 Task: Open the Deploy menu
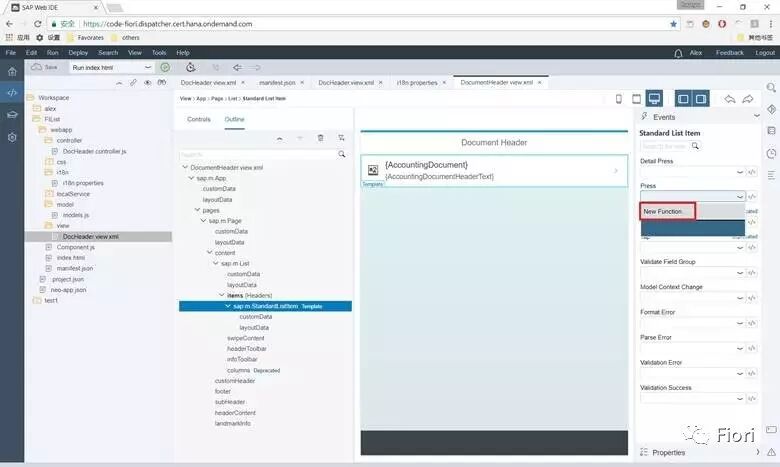point(78,53)
